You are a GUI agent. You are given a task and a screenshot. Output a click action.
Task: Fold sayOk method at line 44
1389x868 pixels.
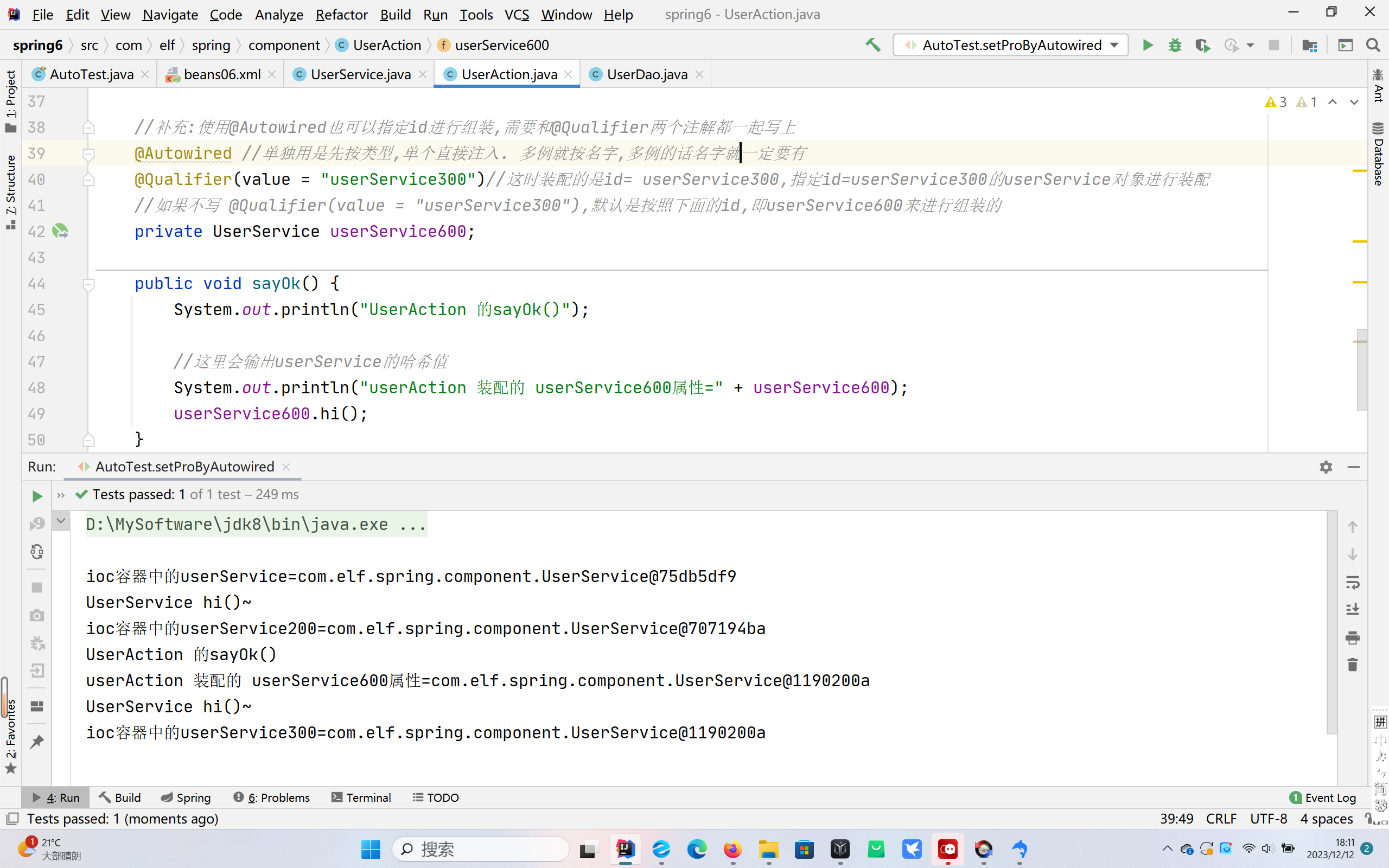[88, 284]
